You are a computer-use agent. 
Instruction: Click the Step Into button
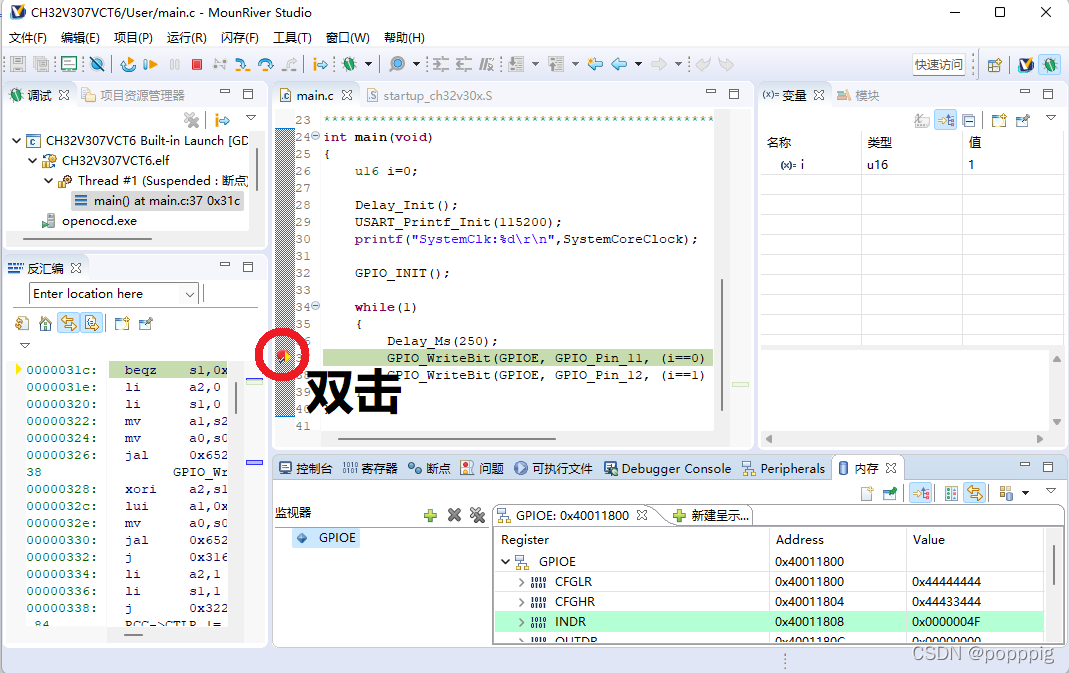[242, 64]
